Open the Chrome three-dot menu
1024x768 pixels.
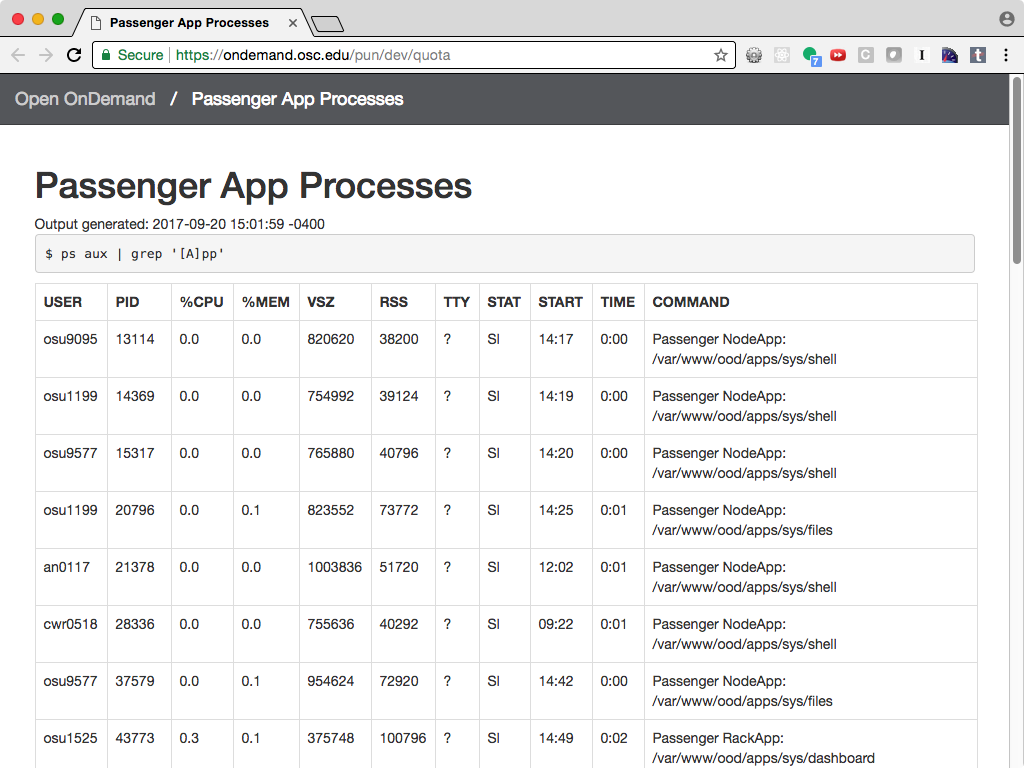1005,56
